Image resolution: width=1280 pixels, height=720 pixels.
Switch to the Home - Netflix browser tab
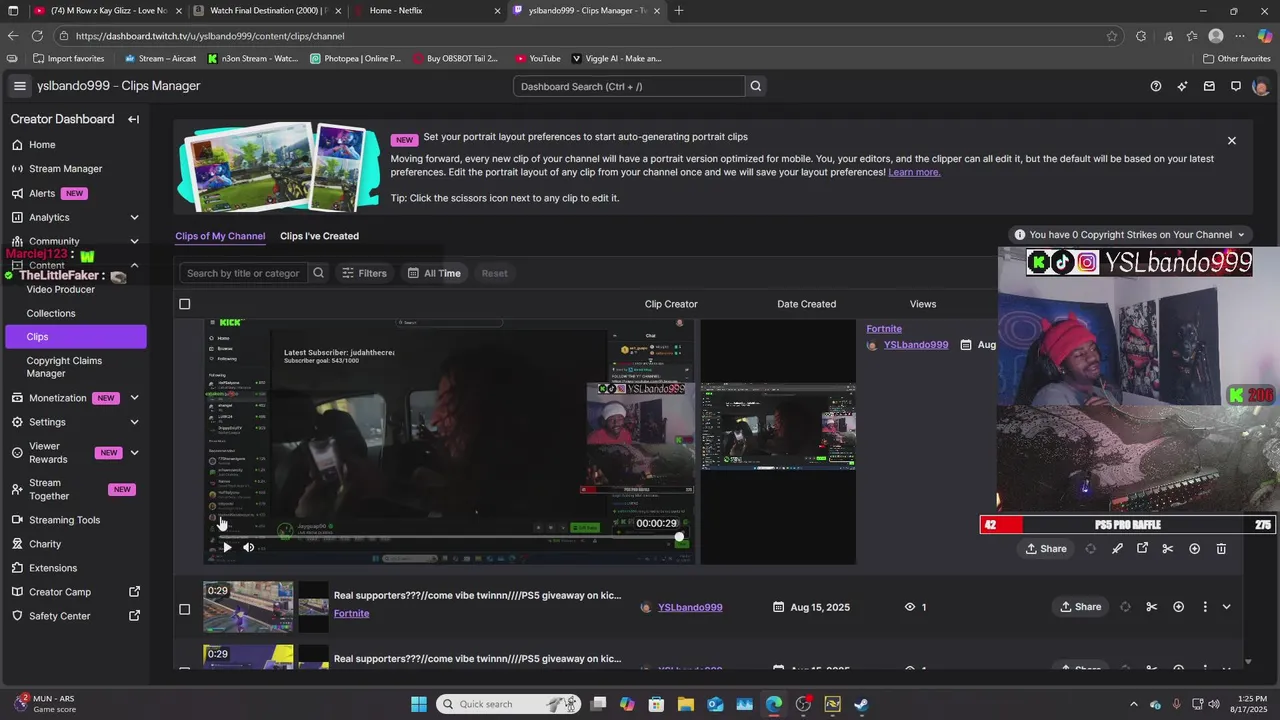coord(426,11)
